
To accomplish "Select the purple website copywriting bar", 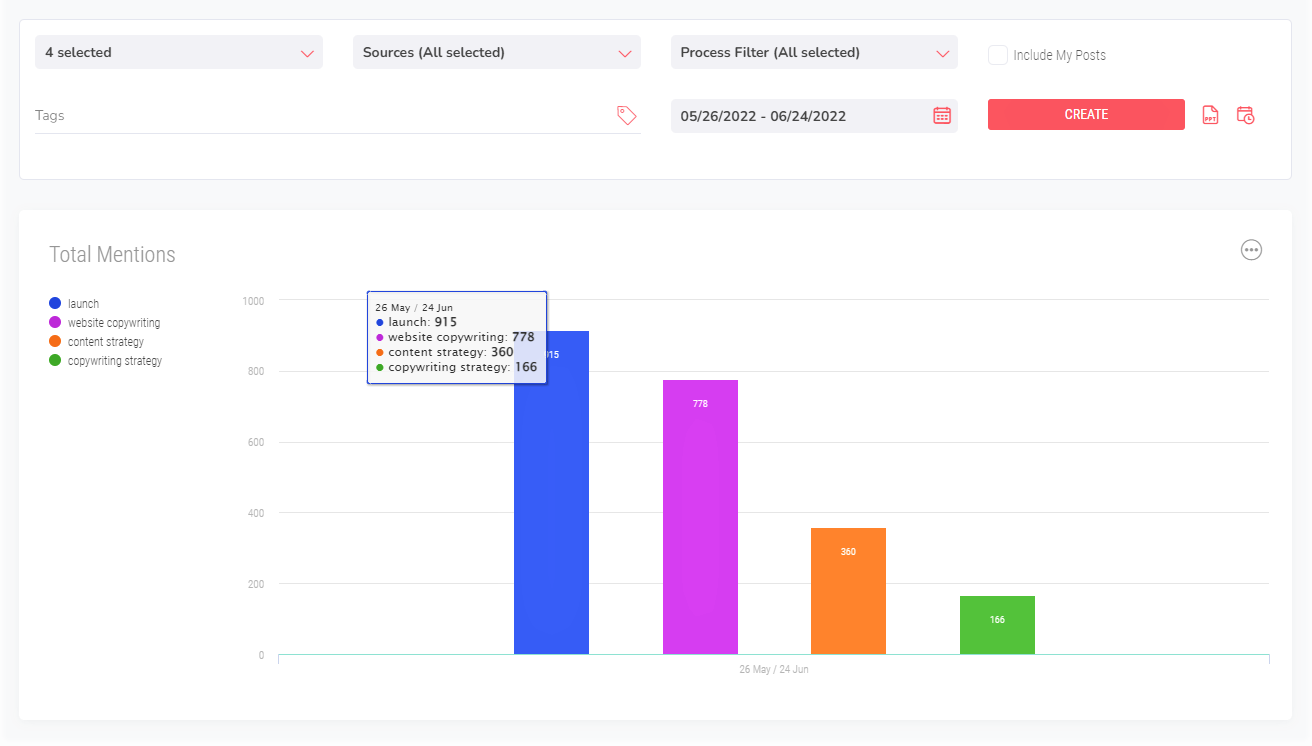I will pos(700,520).
